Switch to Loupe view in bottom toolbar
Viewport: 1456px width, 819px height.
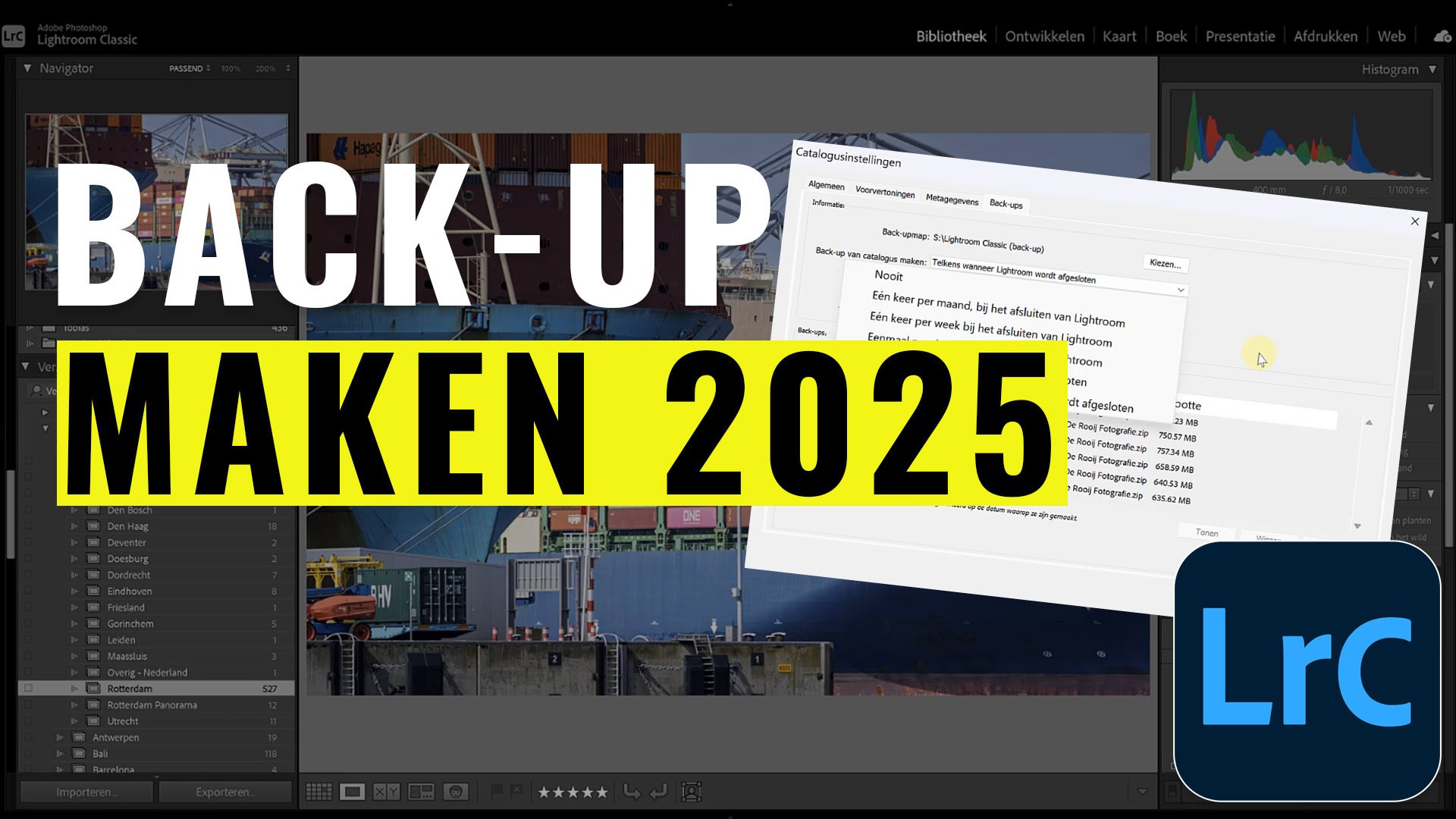353,792
